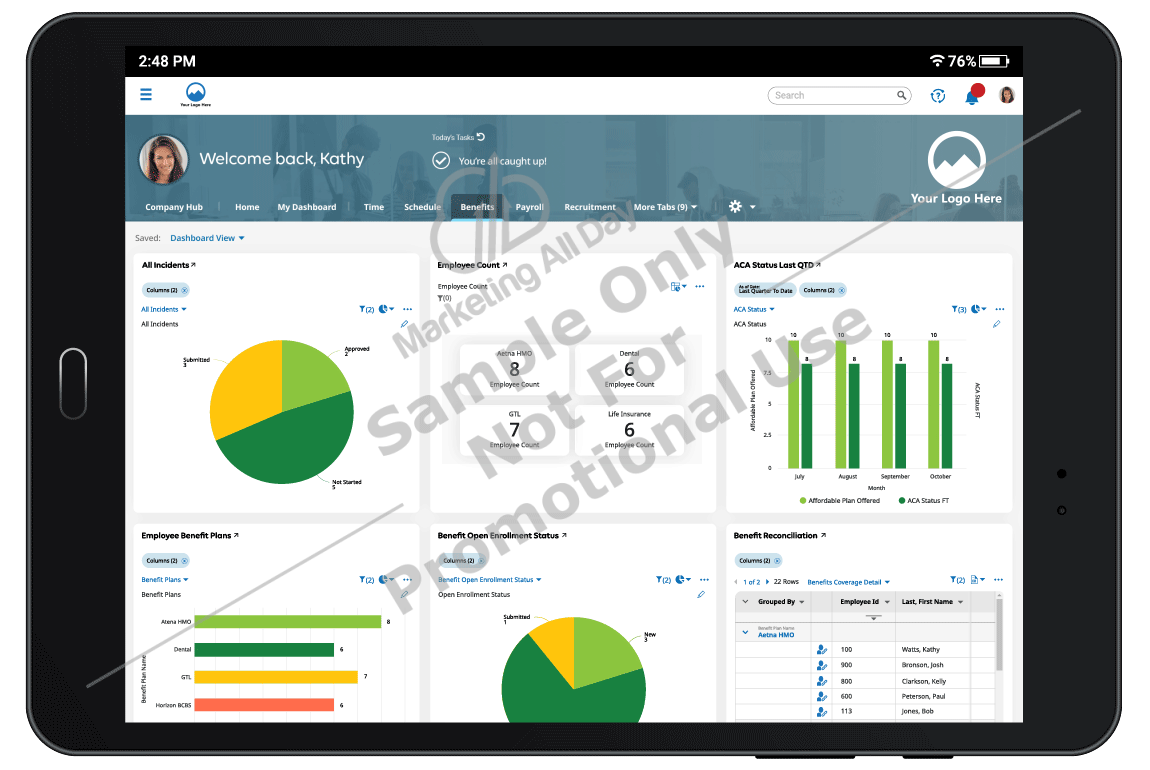Click the export icon on Benefit Reconciliation
The width and height of the screenshot is (1150, 770).
pyautogui.click(x=973, y=580)
